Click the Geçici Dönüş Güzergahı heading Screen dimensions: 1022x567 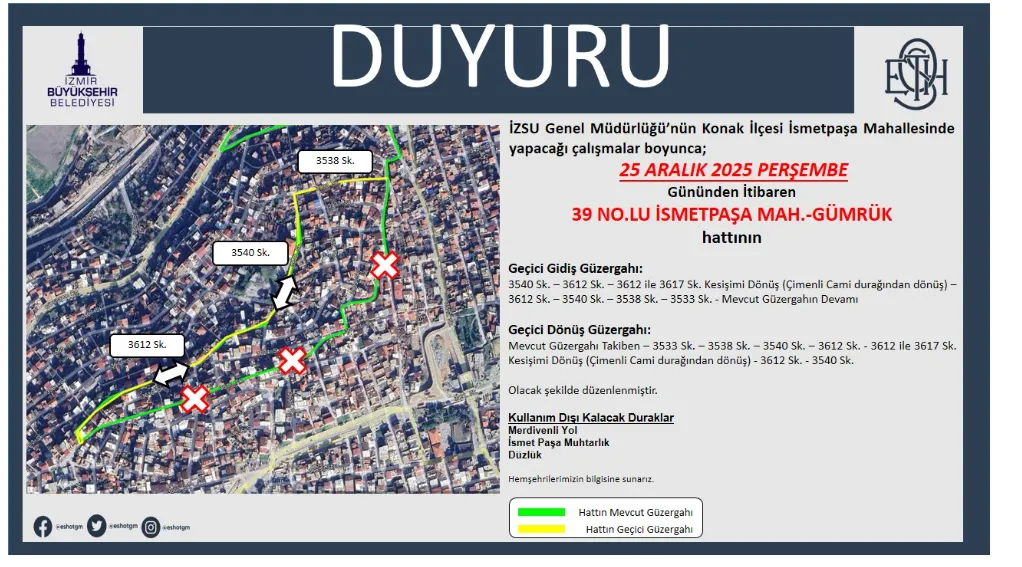point(579,330)
